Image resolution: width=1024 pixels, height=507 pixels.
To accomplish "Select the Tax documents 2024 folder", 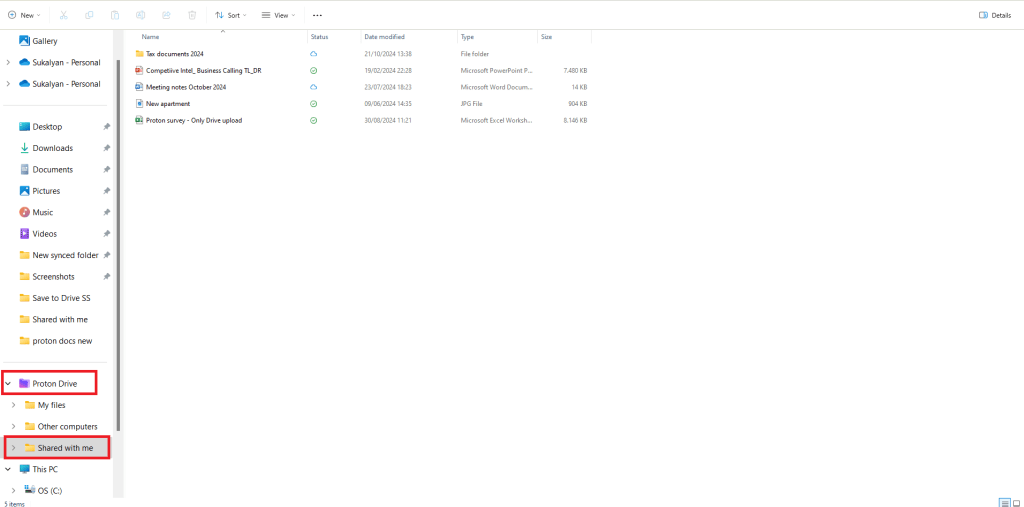I will tap(175, 54).
